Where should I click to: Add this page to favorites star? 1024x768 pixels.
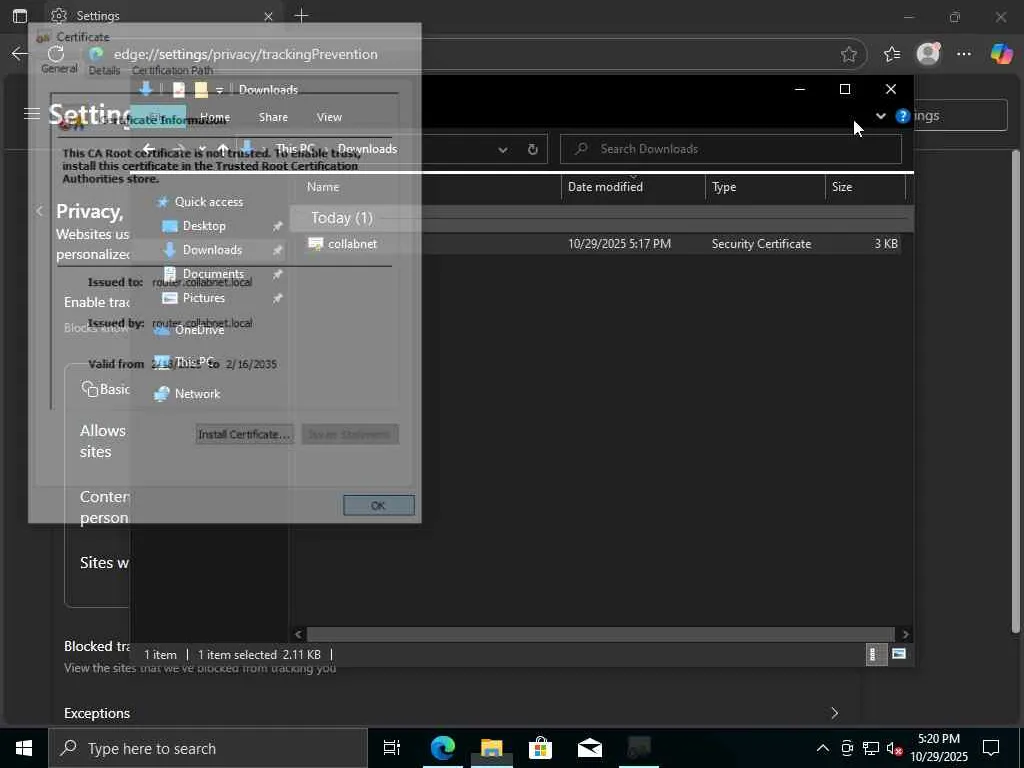click(848, 55)
